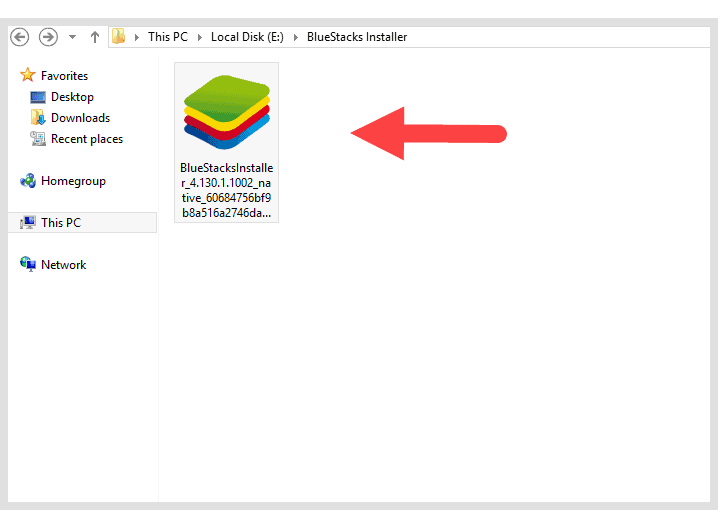The image size is (718, 510).
Task: Click the Homegroup icon
Action: (28, 181)
